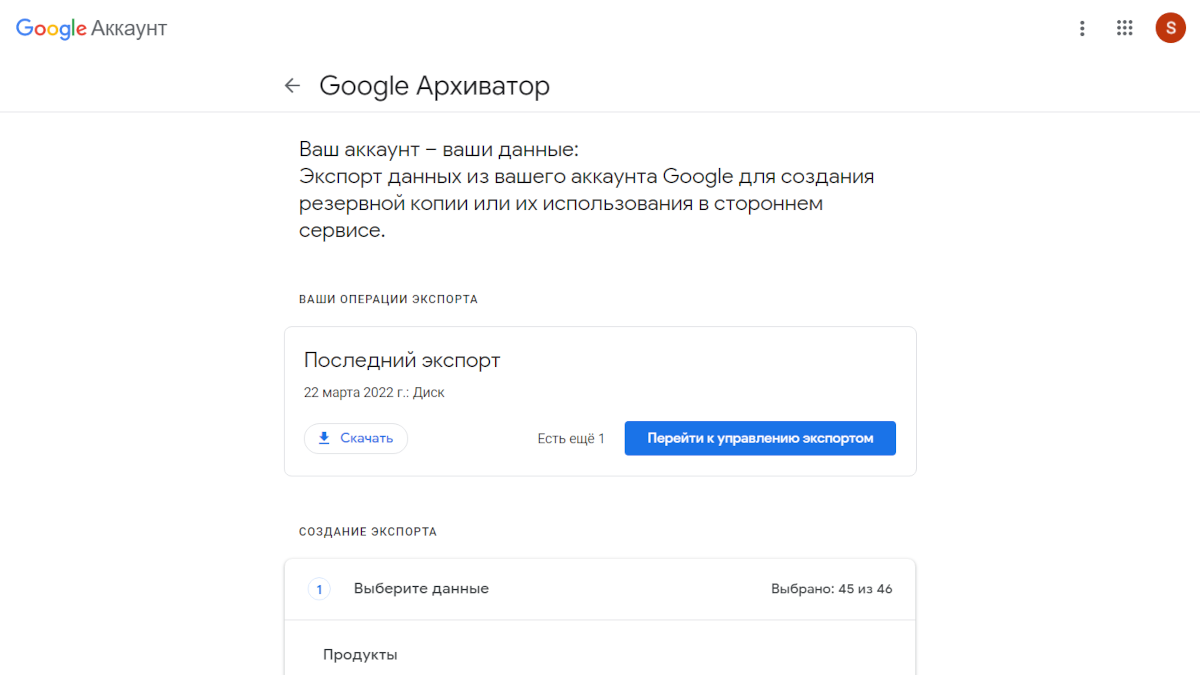Select the Выберите данные step header

(x=421, y=588)
